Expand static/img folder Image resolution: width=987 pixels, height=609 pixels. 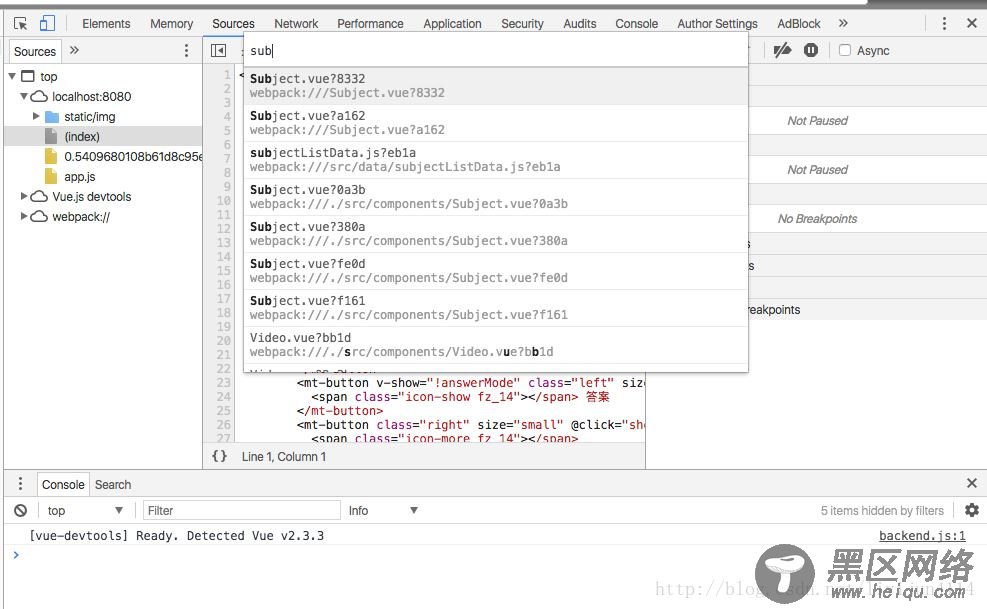[x=36, y=117]
